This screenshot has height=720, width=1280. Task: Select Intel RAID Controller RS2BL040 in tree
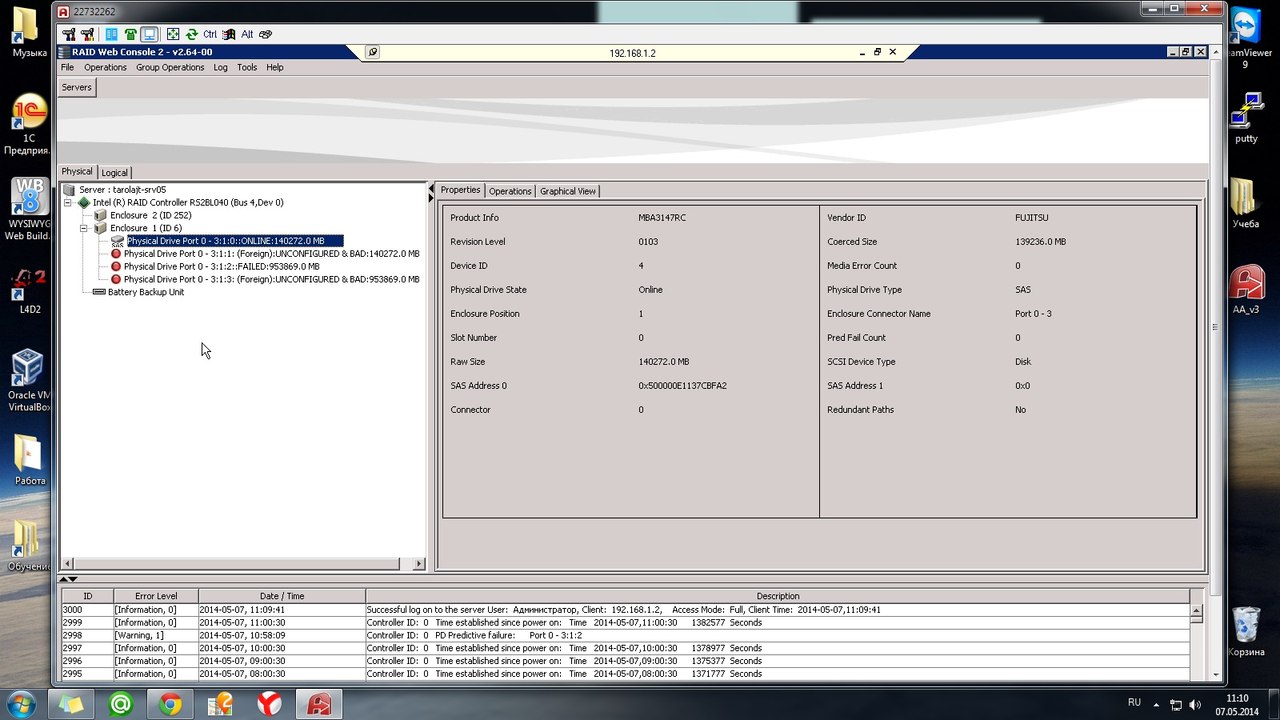tap(188, 202)
